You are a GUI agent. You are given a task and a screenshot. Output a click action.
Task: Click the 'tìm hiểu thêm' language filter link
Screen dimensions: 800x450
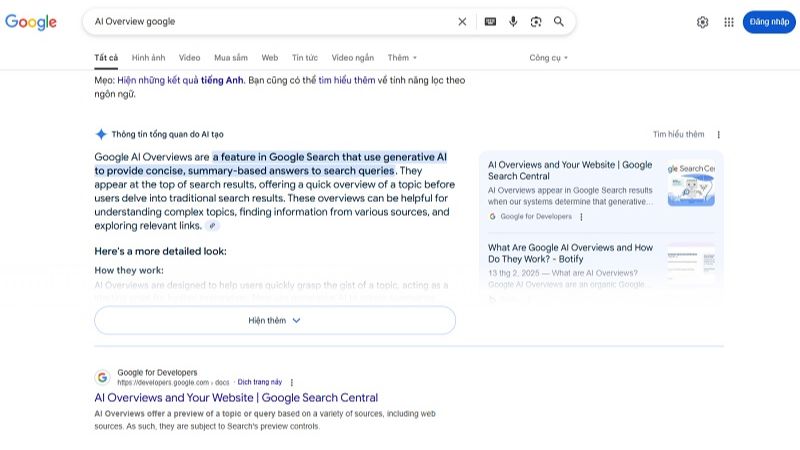346,80
